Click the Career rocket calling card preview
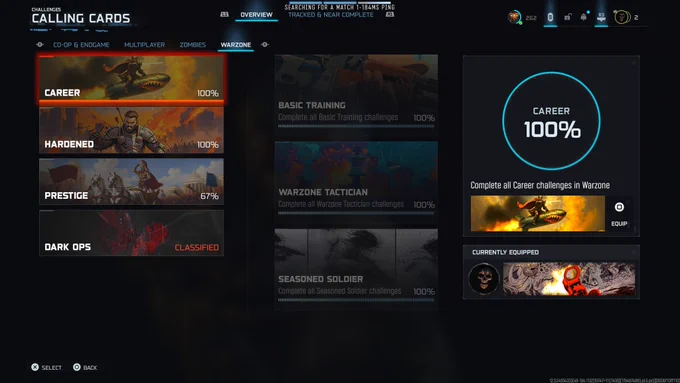 pyautogui.click(x=538, y=213)
